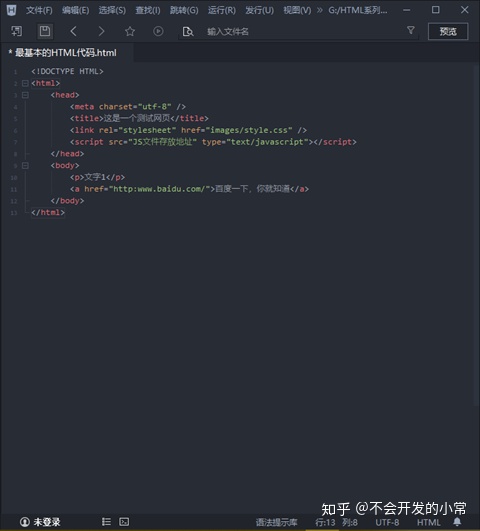Click the save file floppy icon
This screenshot has width=480, height=531.
click(45, 31)
